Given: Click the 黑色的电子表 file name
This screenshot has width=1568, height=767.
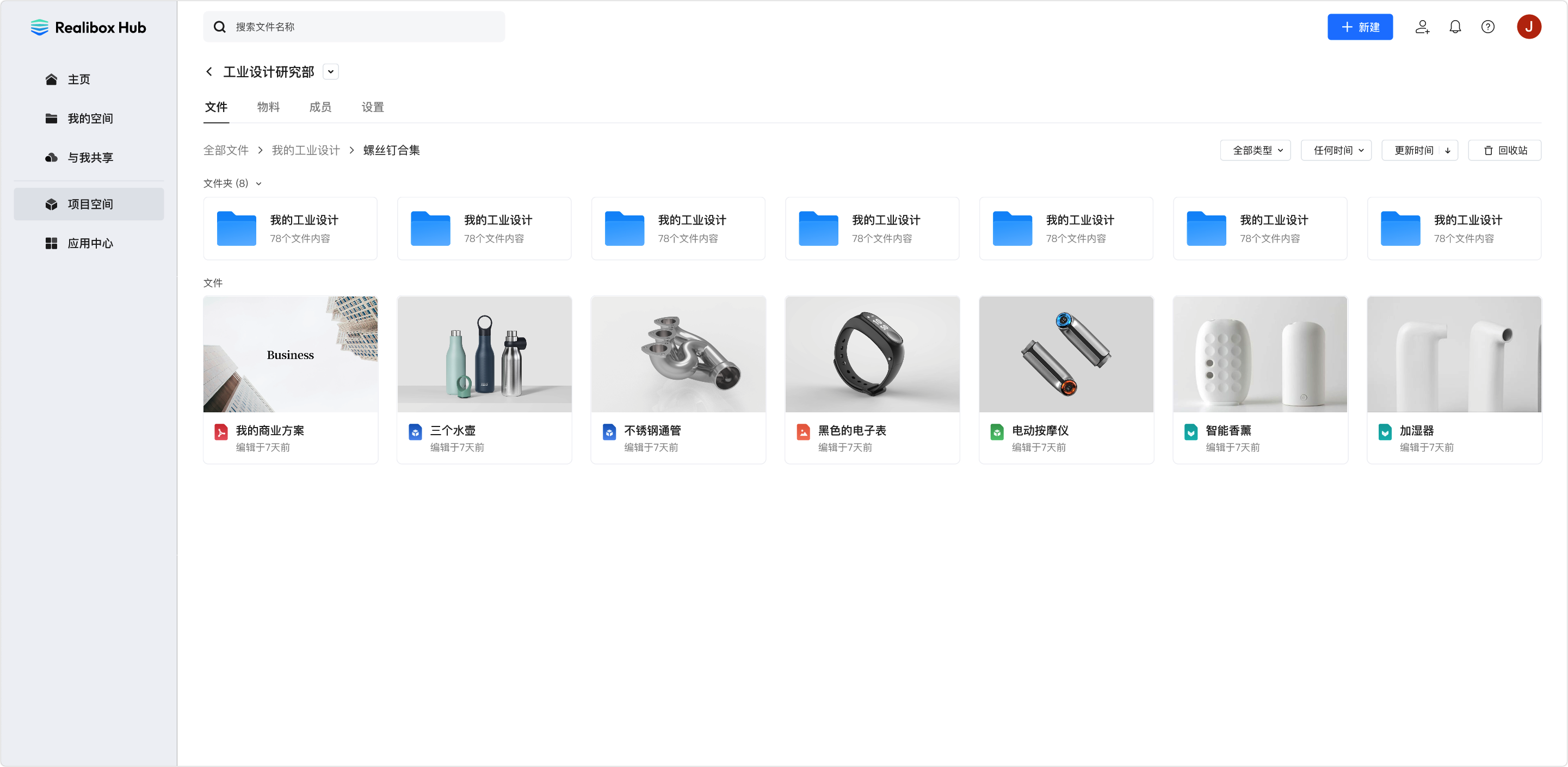Looking at the screenshot, I should click(852, 430).
